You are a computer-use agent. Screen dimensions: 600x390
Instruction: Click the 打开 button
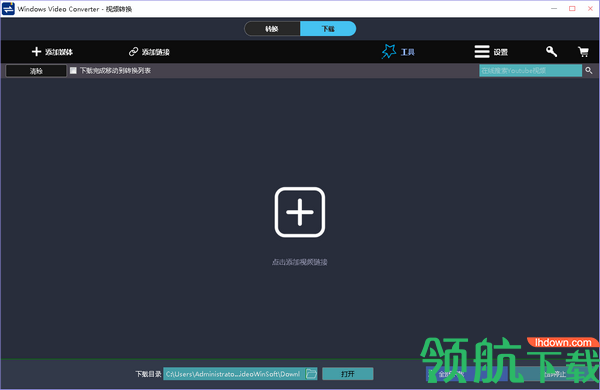click(347, 374)
